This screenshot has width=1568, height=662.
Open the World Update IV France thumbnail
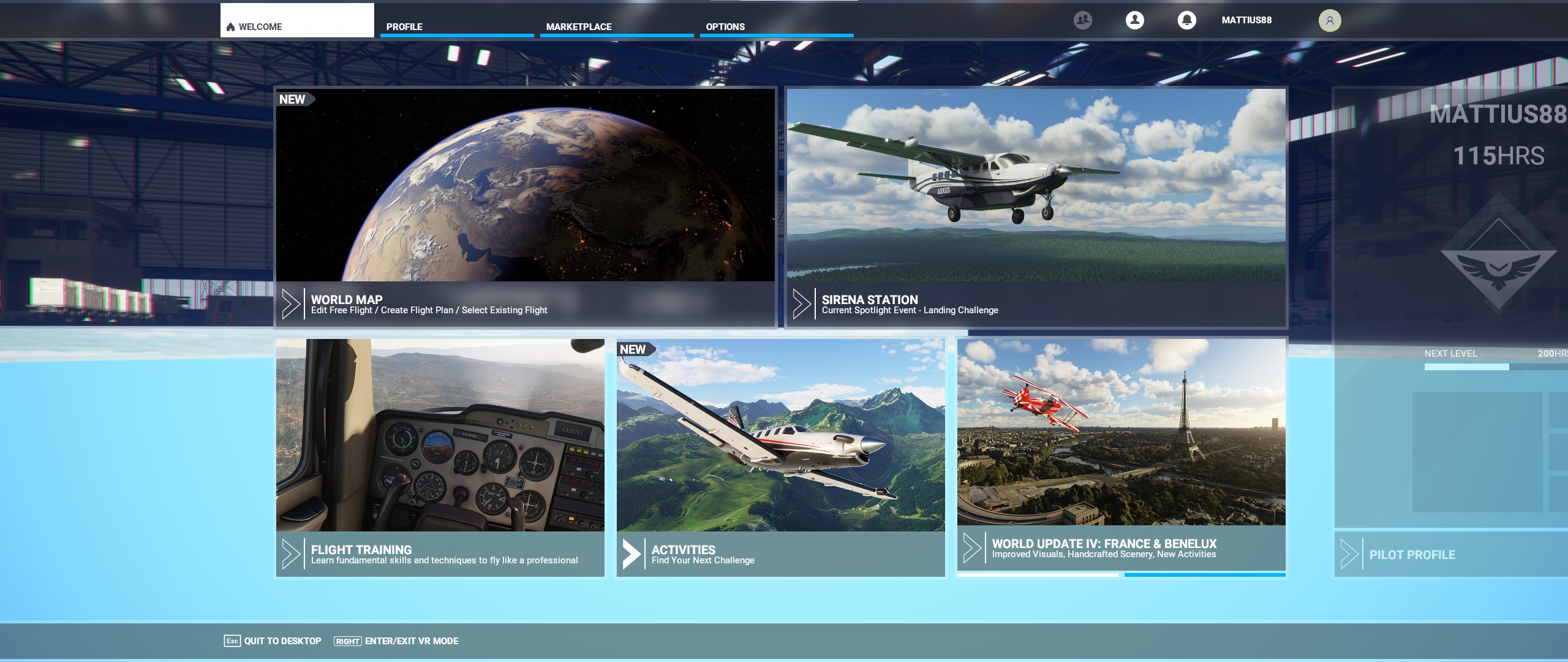pyautogui.click(x=1121, y=432)
